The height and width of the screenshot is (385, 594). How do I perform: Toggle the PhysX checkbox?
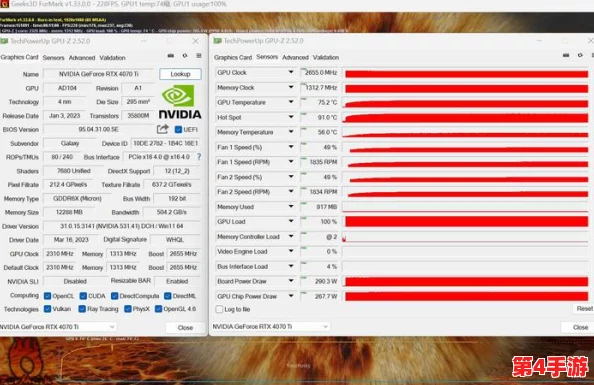[128, 309]
